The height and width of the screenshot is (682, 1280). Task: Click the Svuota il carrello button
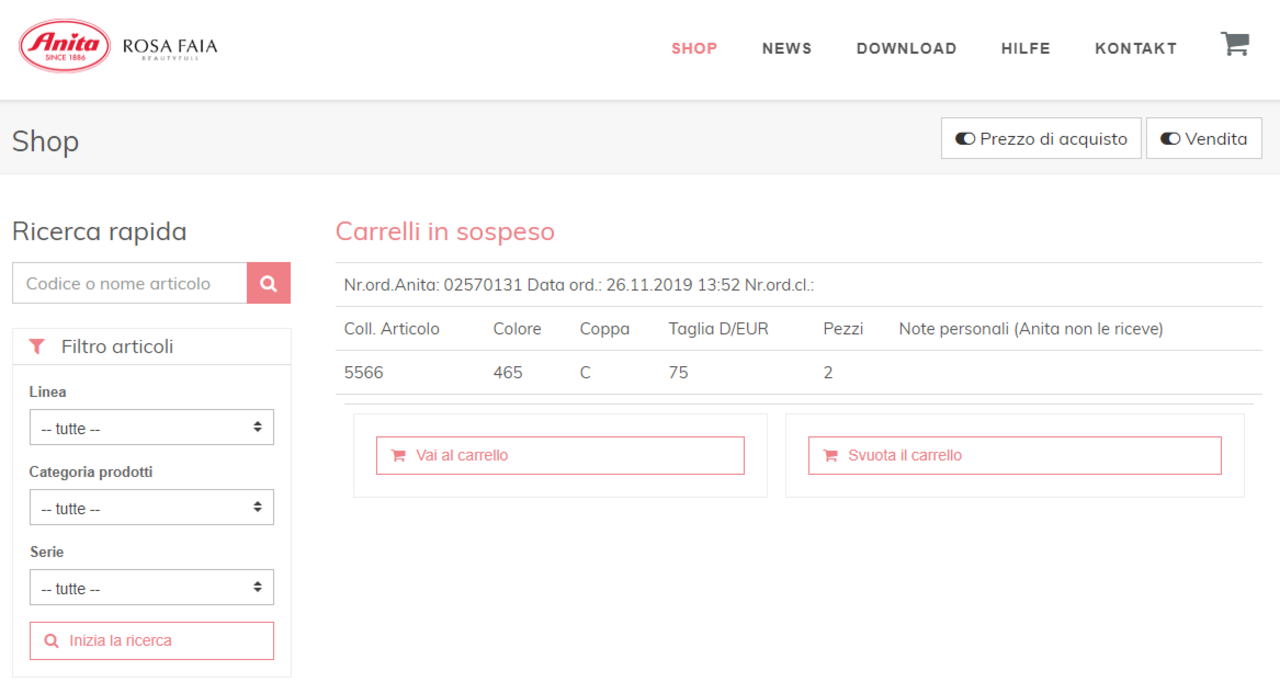point(1014,455)
